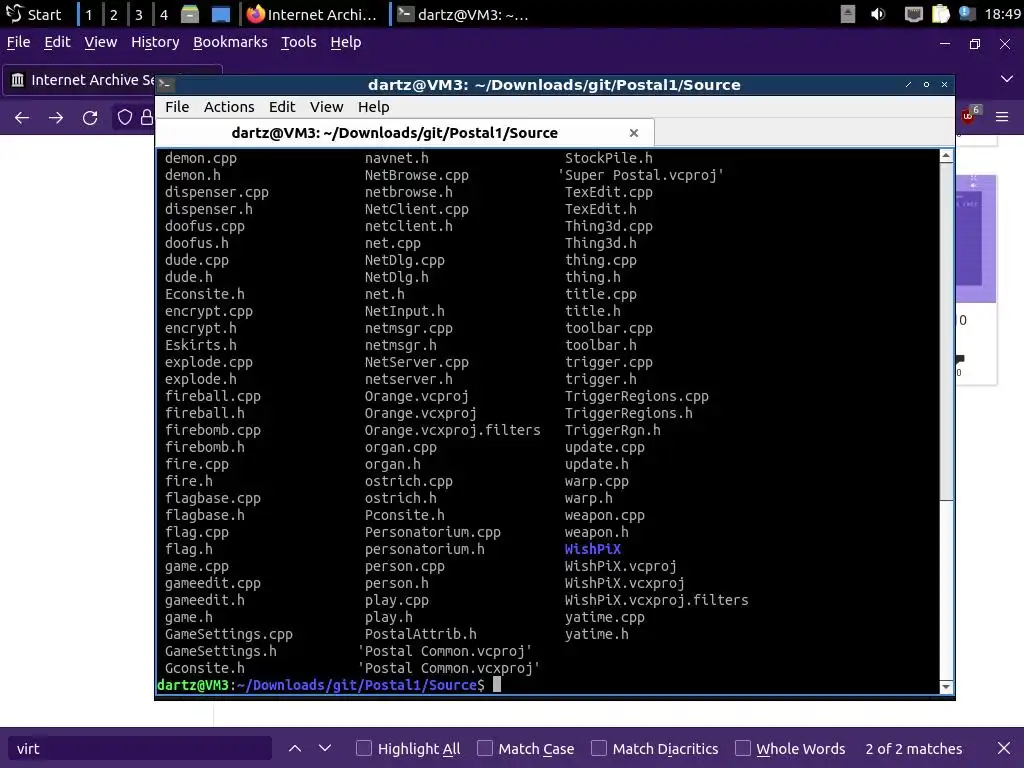Click the show desktop taskbar icon

[x=221, y=14]
